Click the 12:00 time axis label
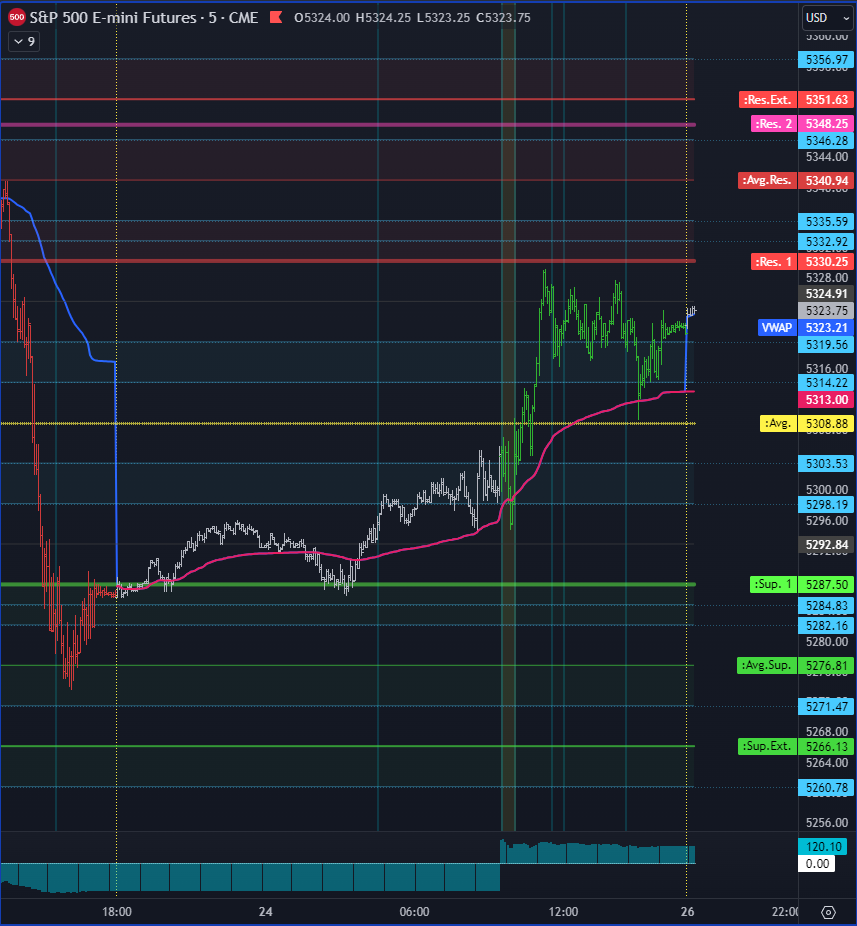 (x=563, y=912)
